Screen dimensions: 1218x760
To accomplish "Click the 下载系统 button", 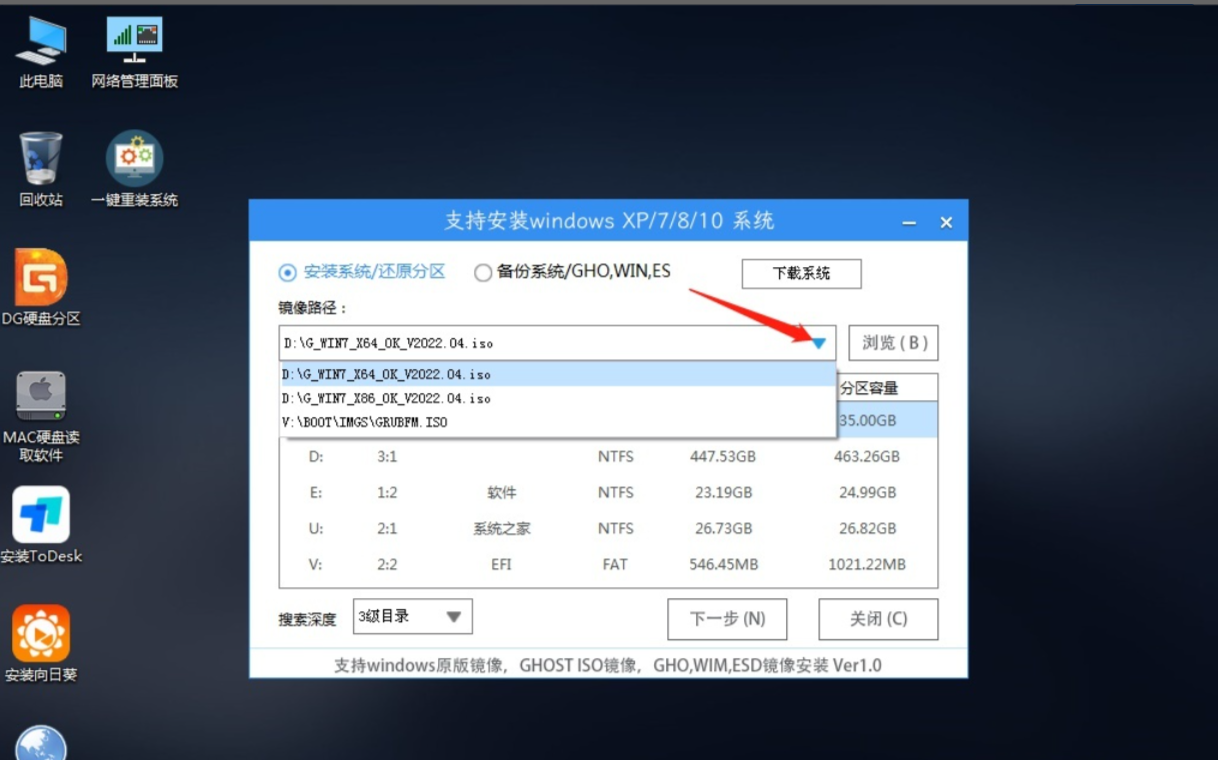I will pyautogui.click(x=801, y=273).
